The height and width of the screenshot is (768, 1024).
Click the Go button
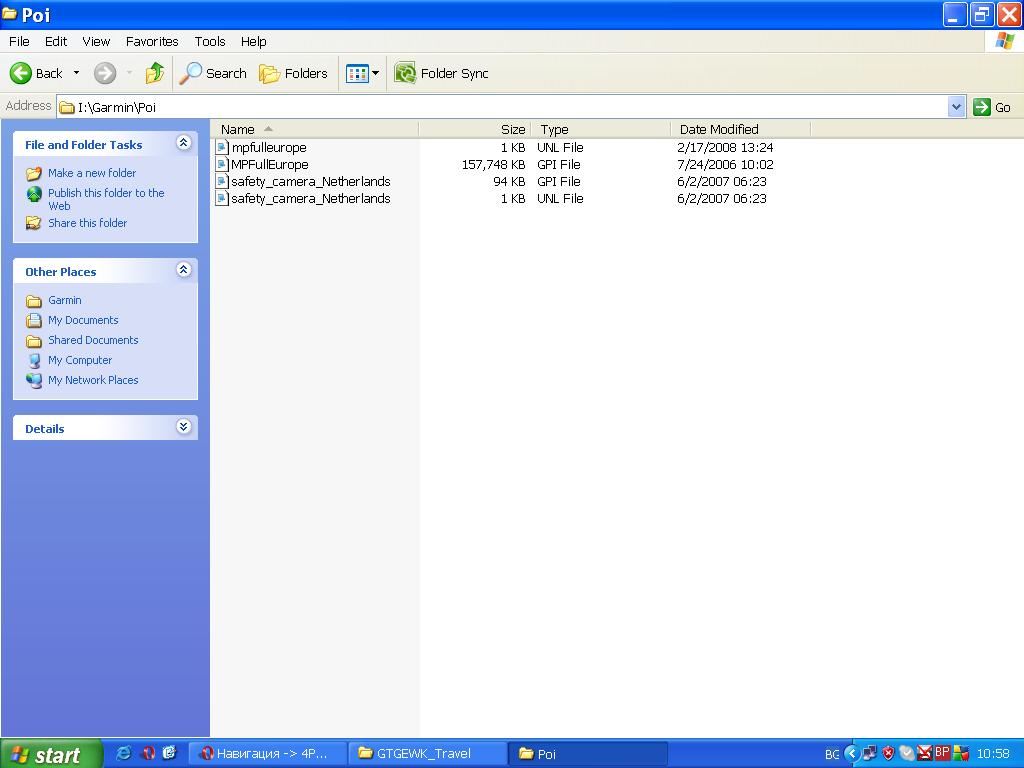click(x=991, y=107)
